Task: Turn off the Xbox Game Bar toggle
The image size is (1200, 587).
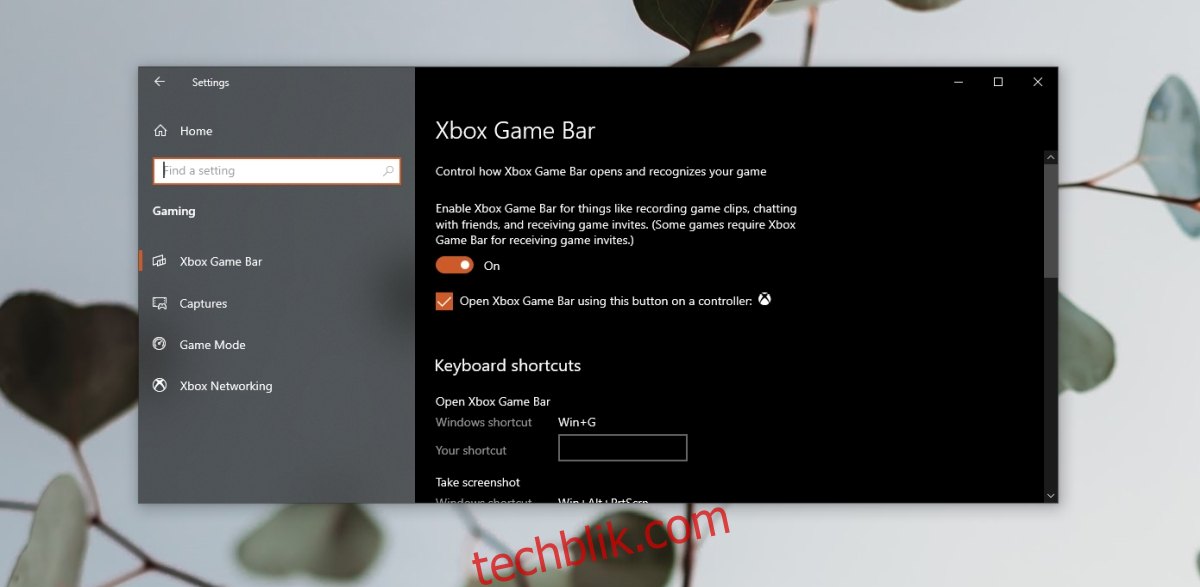Action: pos(454,265)
